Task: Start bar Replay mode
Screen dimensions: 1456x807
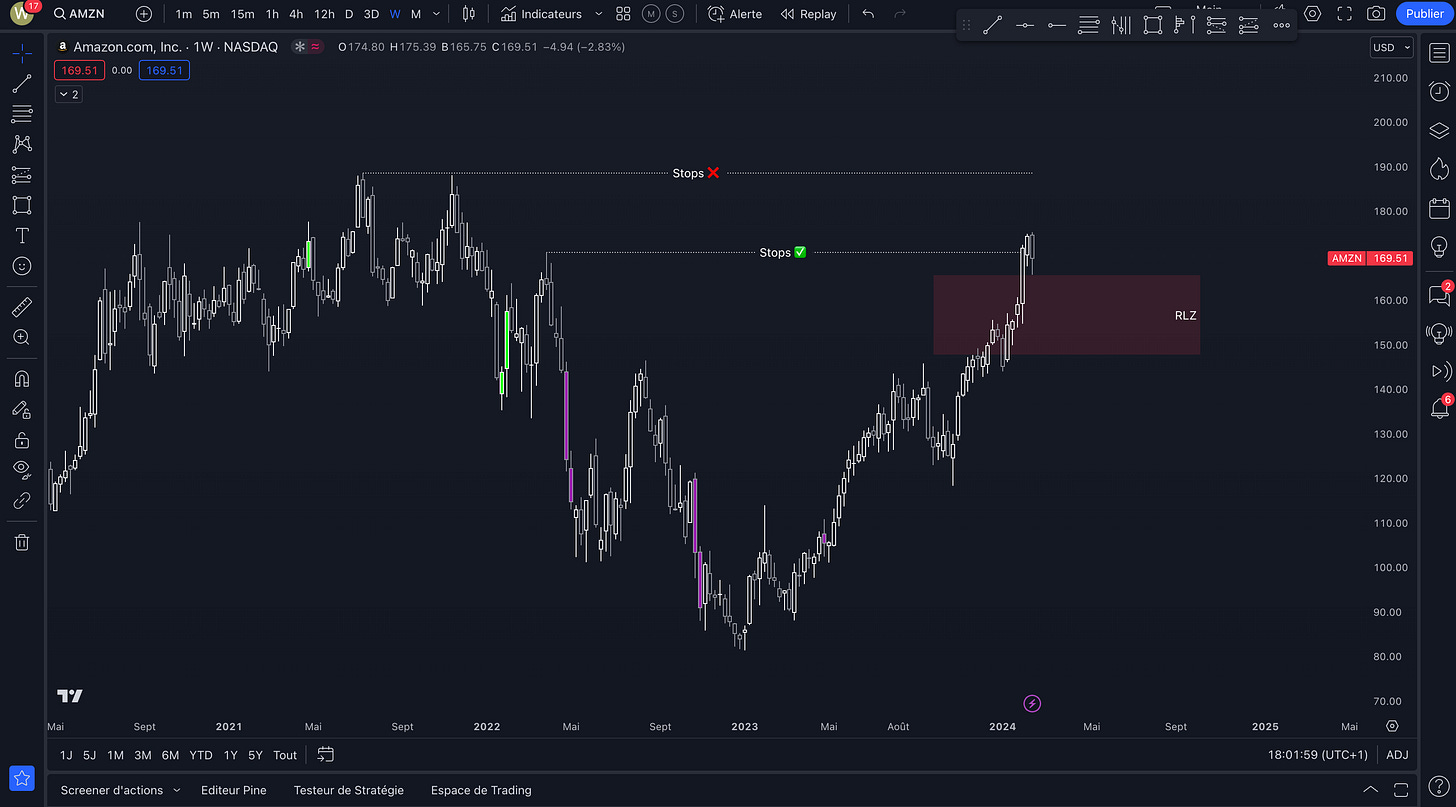Action: click(x=808, y=14)
